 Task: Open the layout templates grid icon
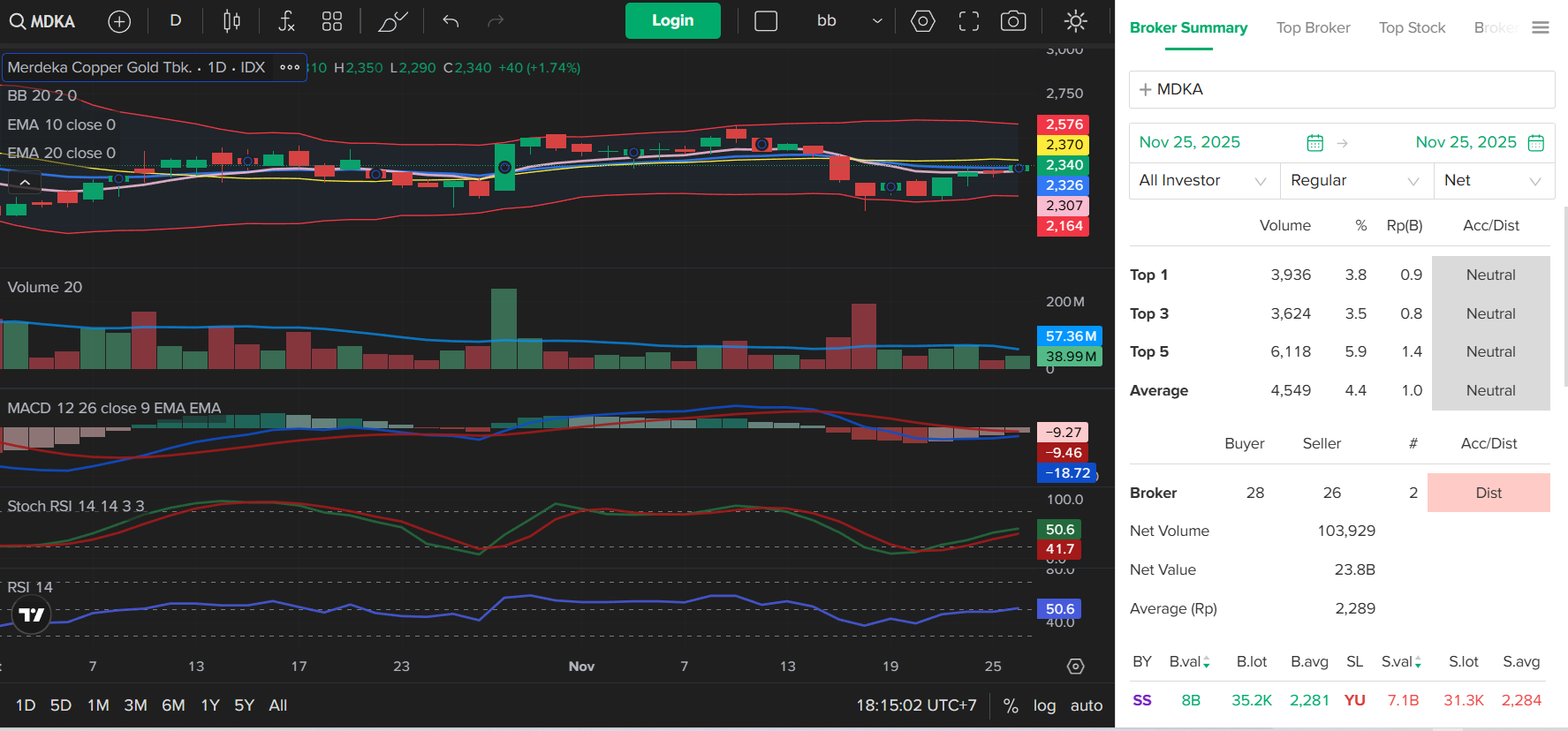pos(332,21)
